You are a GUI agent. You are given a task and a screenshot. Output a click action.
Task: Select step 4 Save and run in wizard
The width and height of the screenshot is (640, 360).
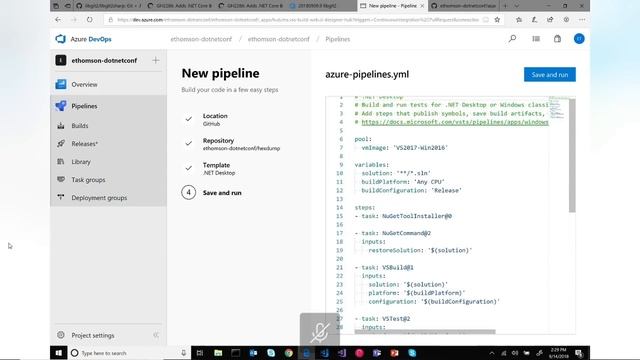pos(211,193)
